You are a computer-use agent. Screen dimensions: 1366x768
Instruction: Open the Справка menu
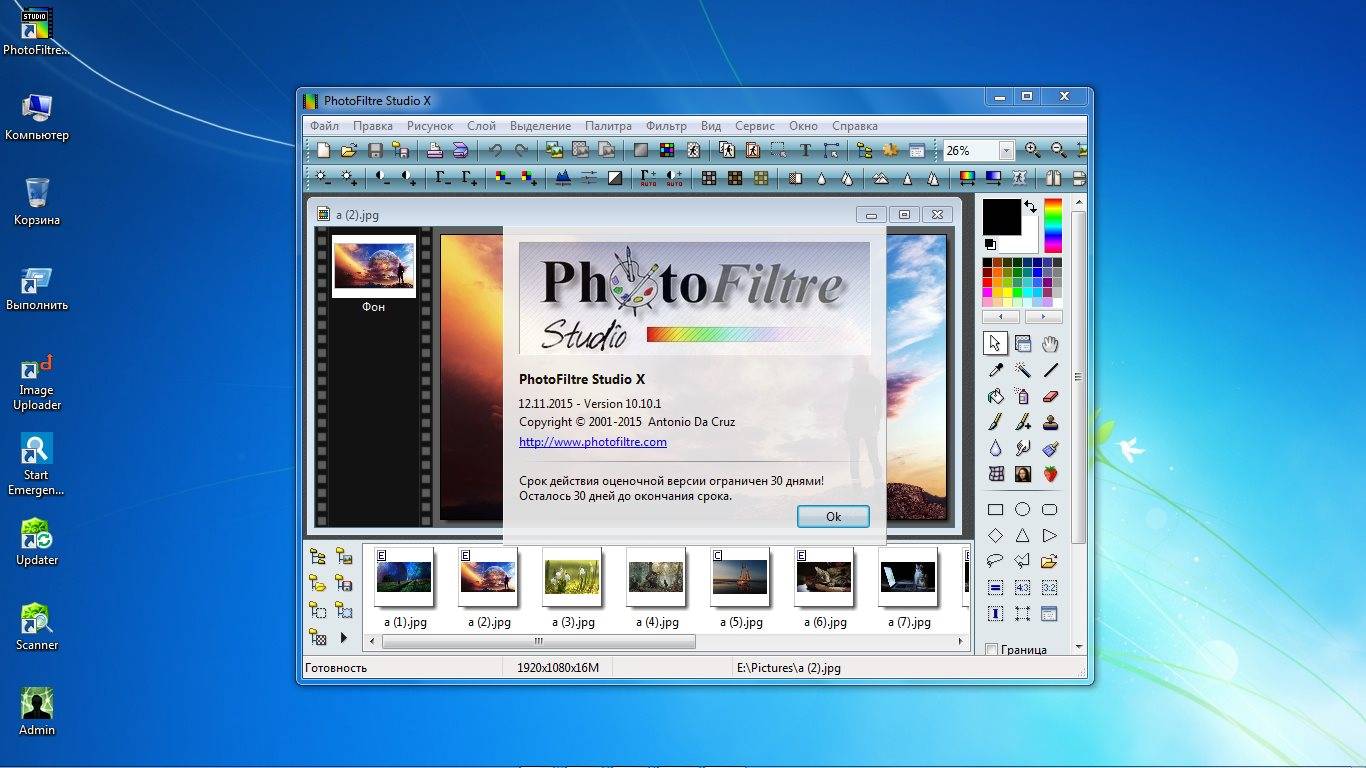pyautogui.click(x=854, y=126)
